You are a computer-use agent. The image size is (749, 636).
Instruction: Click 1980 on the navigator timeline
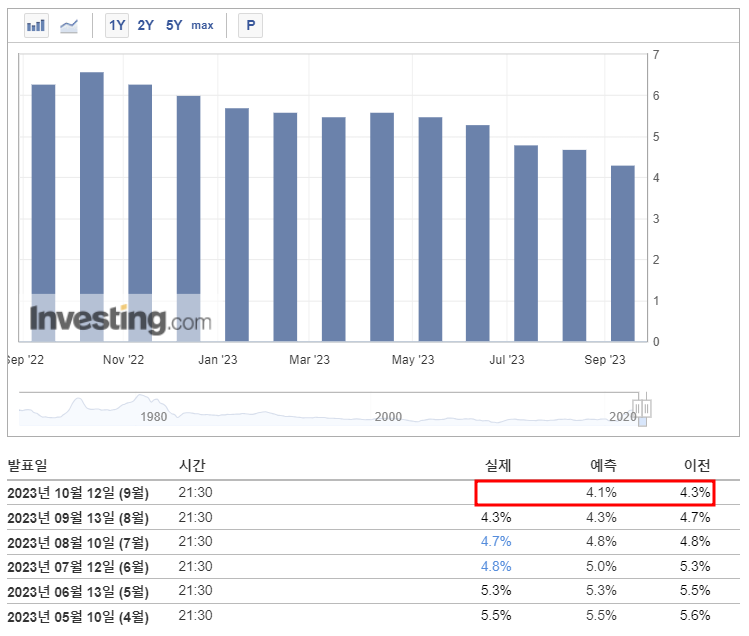click(x=154, y=417)
